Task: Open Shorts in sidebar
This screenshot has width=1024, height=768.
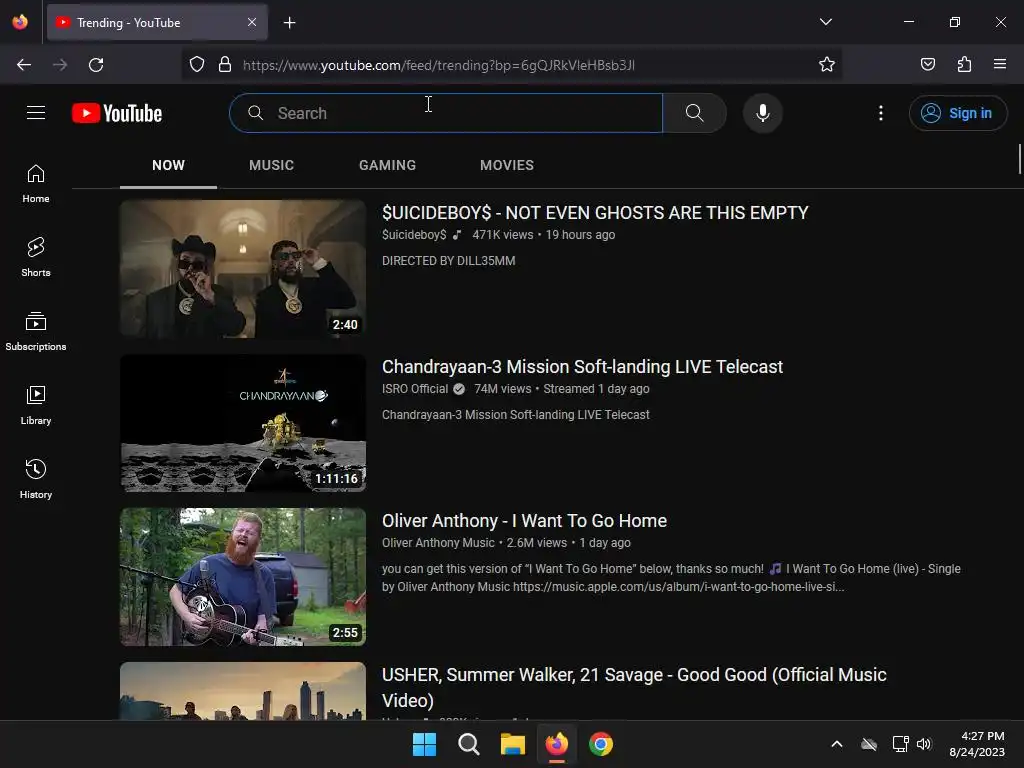Action: (x=36, y=257)
